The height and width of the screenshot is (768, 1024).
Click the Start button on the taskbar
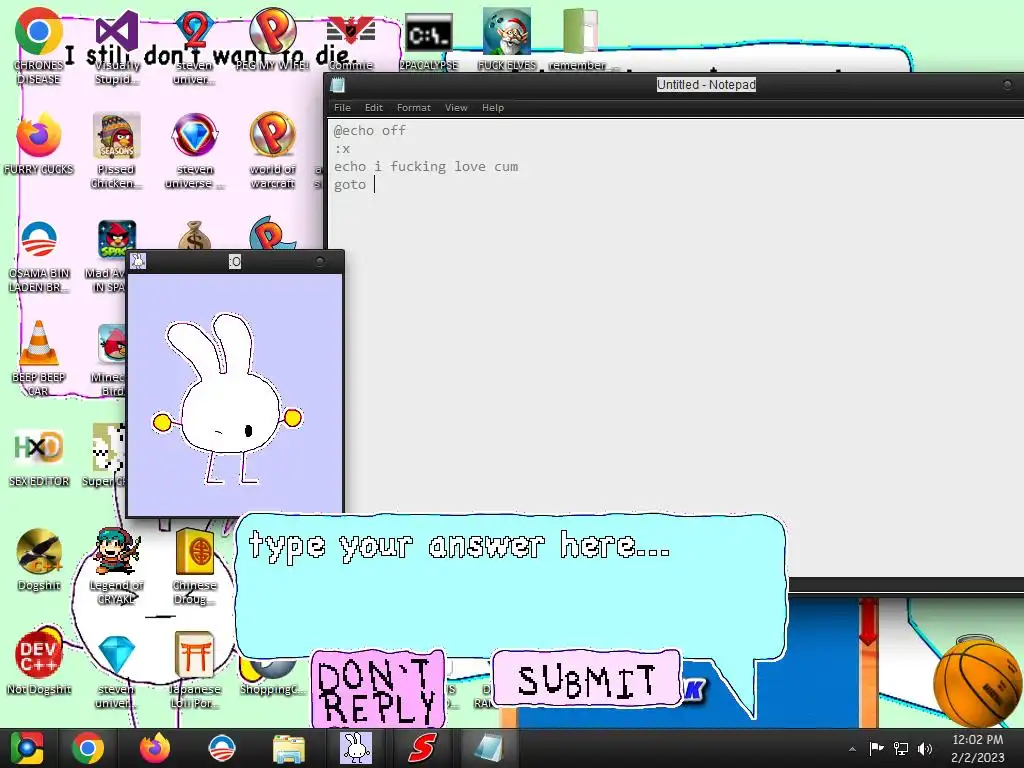pos(27,748)
